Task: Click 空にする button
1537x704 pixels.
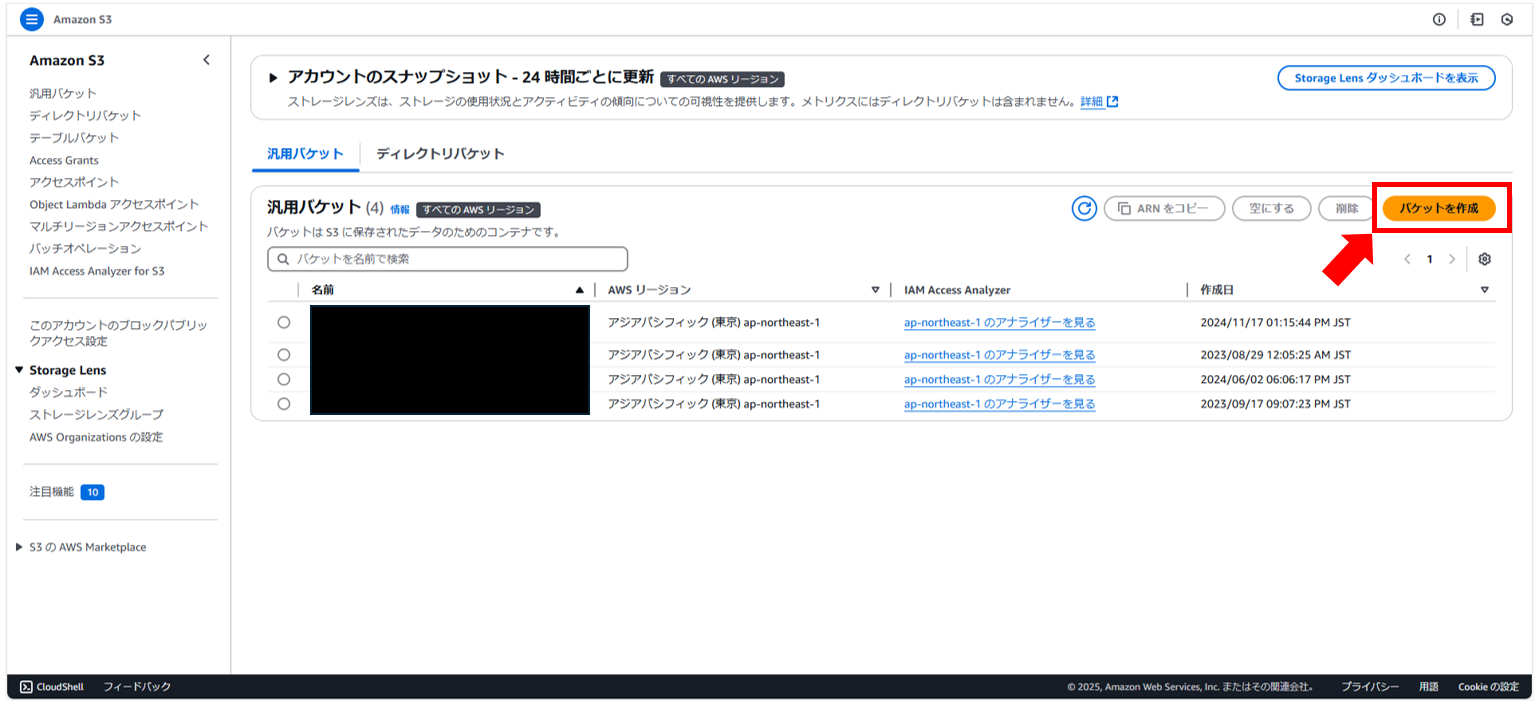Action: (1271, 208)
